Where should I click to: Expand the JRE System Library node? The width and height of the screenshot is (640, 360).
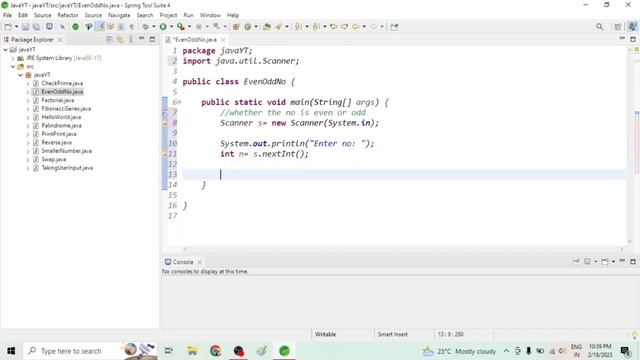pos(13,58)
